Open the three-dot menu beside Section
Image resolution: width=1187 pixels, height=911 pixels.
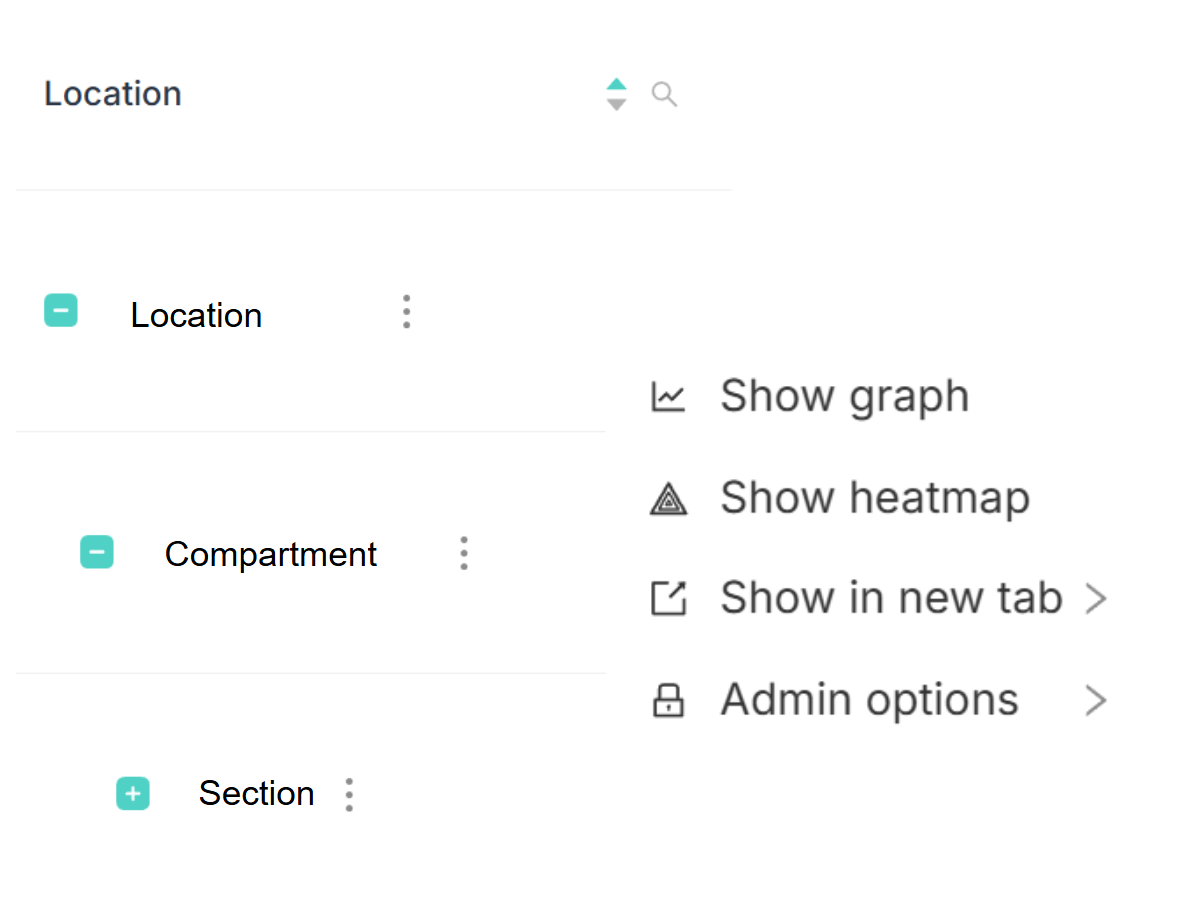349,795
